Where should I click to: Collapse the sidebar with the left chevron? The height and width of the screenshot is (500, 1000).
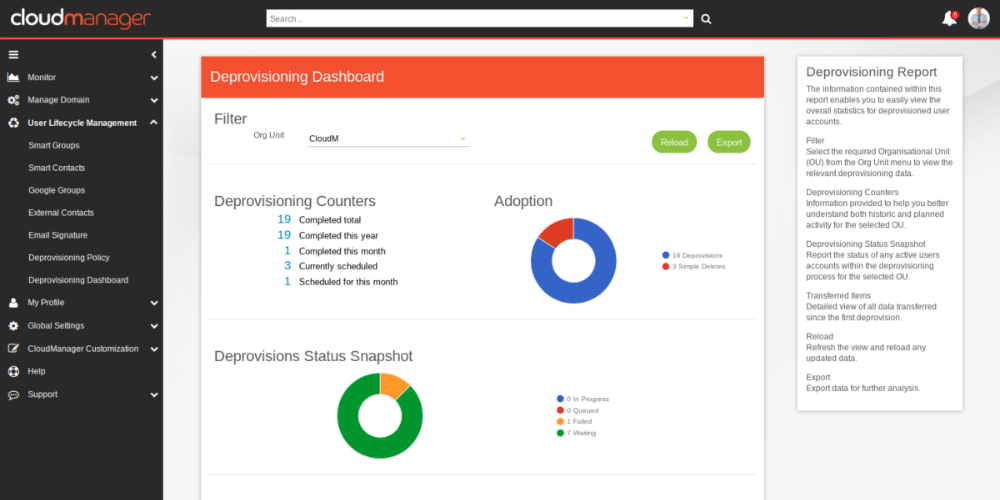tap(154, 55)
